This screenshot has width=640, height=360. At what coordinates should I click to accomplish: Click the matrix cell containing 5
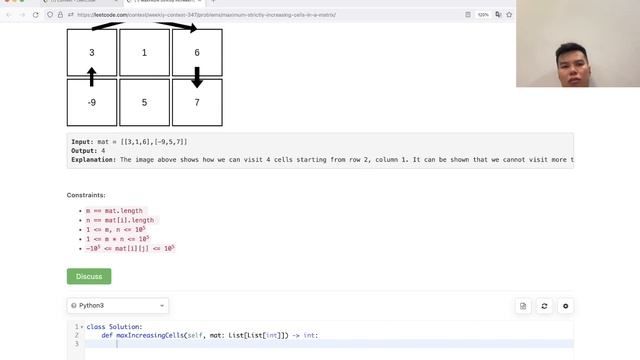click(x=144, y=102)
